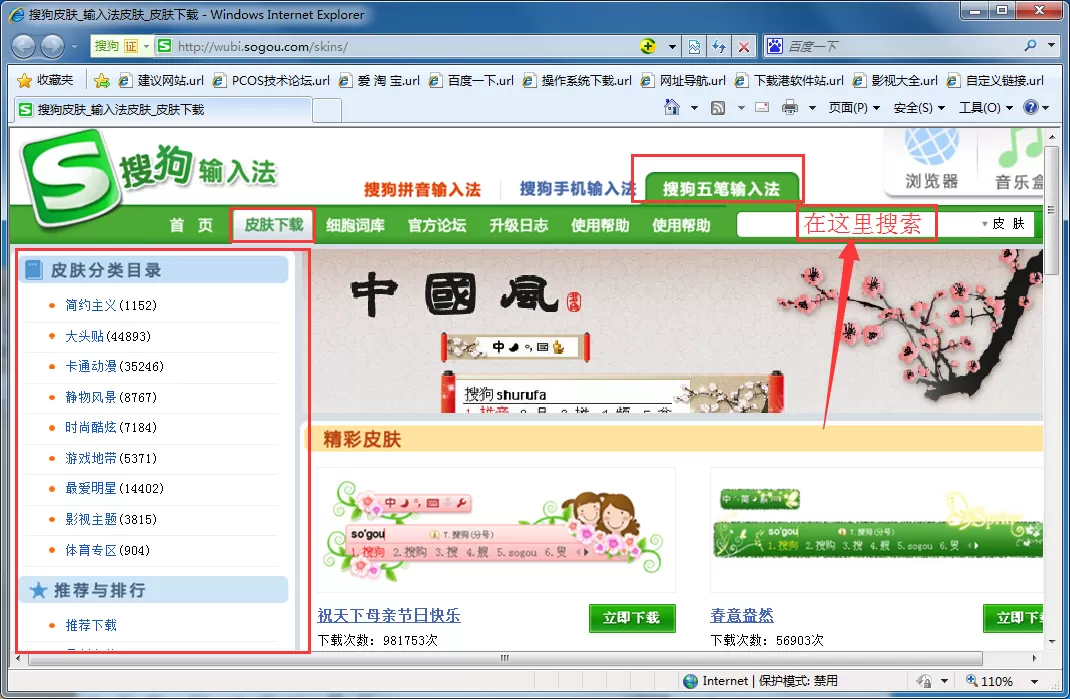Open 升级日志 in the nav bar
1070x699 pixels.
pos(519,225)
